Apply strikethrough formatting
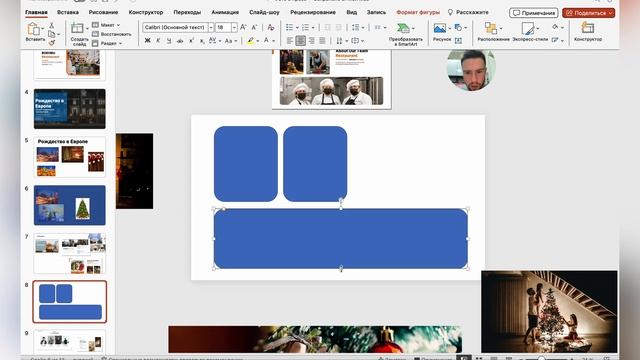 (x=180, y=41)
